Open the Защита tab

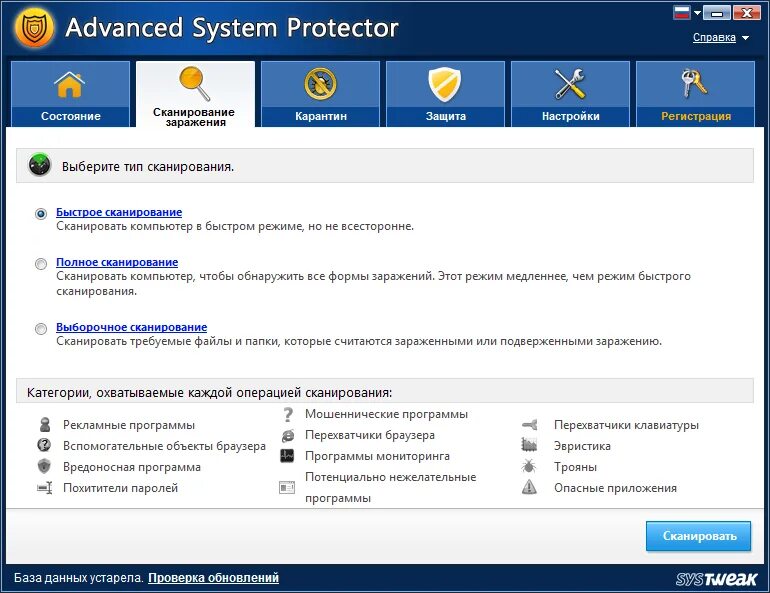[x=445, y=94]
